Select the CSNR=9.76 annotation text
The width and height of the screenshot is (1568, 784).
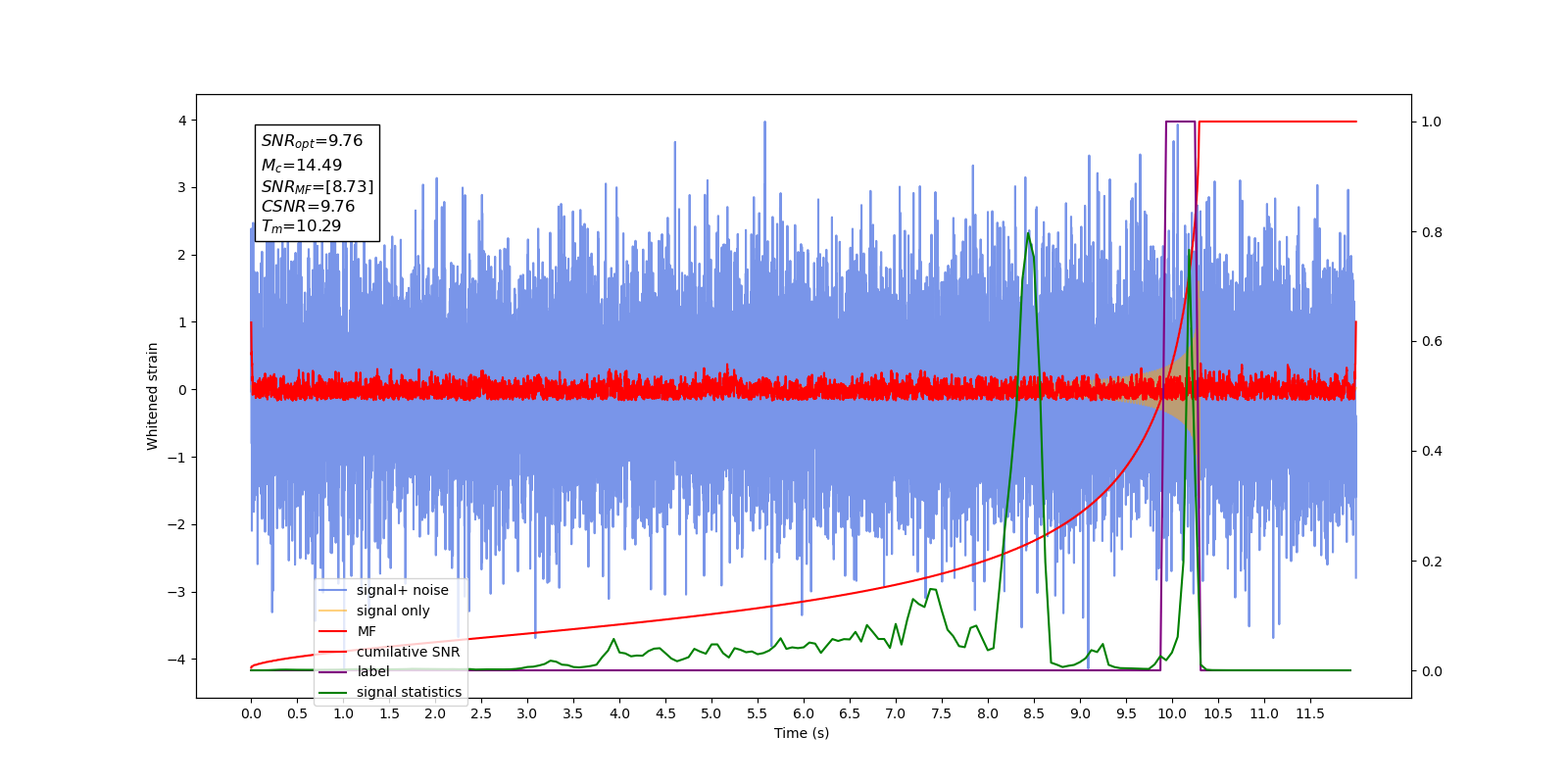coord(308,206)
